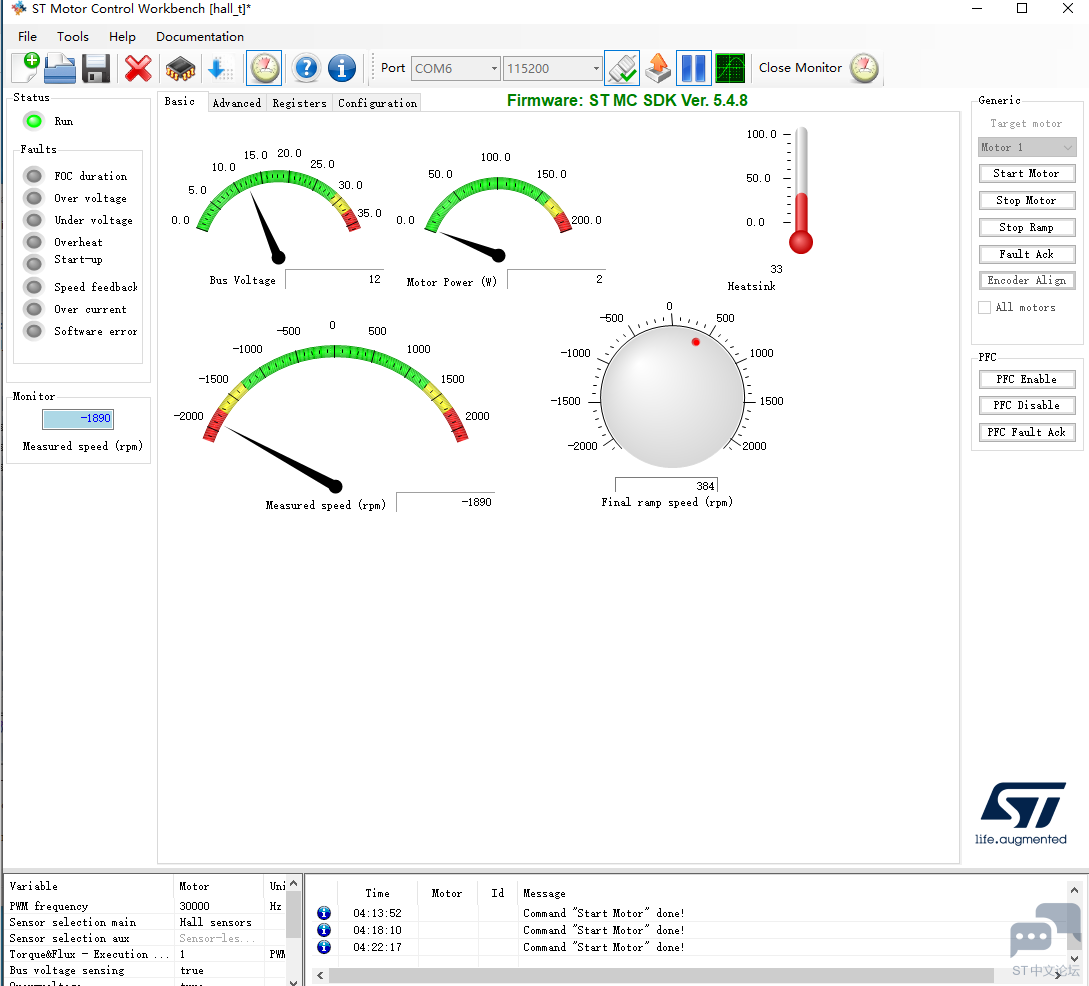This screenshot has height=986, width=1089.
Task: Click the Fault Ack button
Action: [x=1026, y=254]
